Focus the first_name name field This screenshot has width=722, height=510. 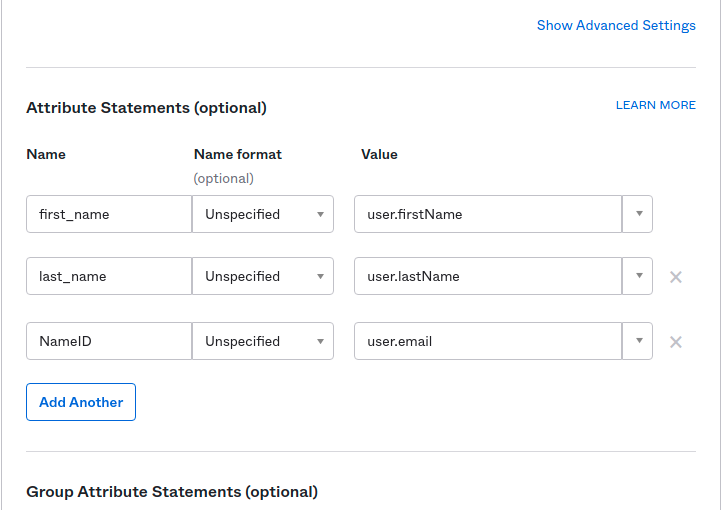[109, 214]
